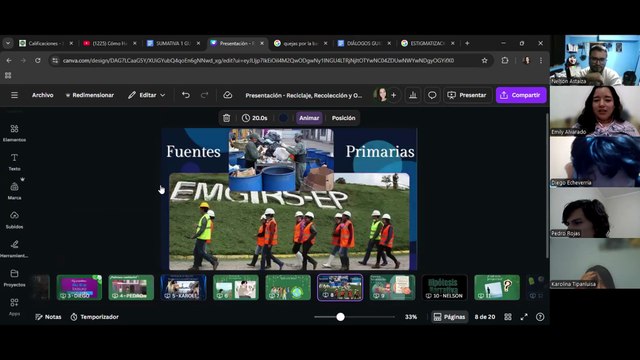The height and width of the screenshot is (360, 640).
Task: Select the 3 - DIEGO slide thumbnail
Action: [79, 287]
